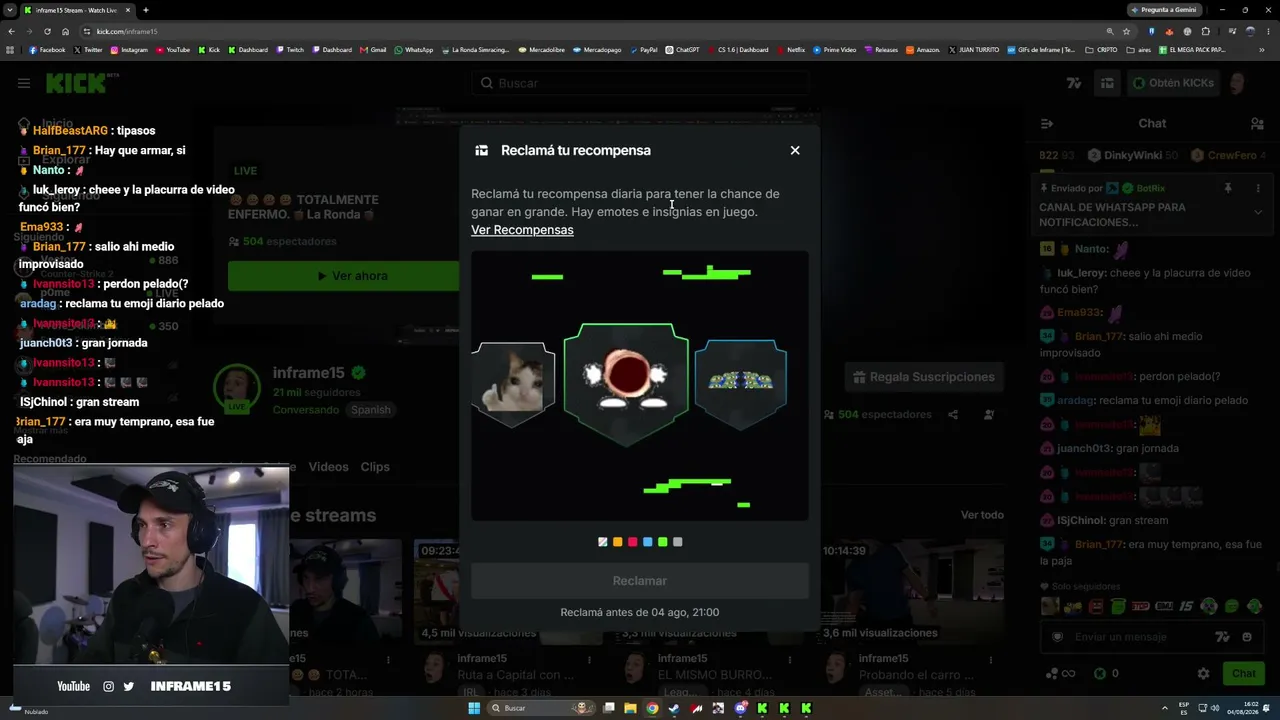Close the Reclamá tu recompensa dialog
Image resolution: width=1280 pixels, height=720 pixels.
click(795, 150)
